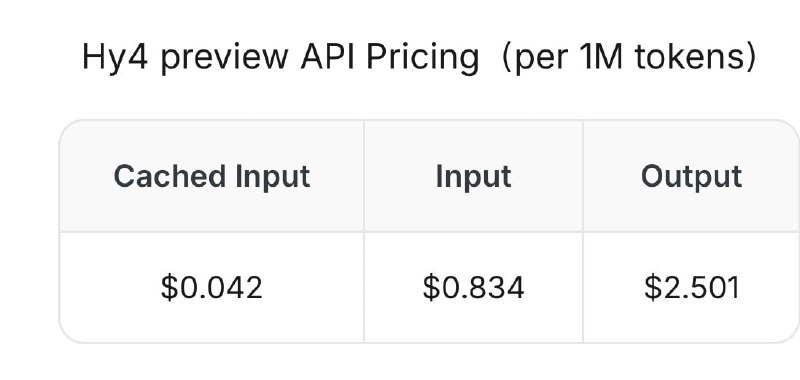Click the "1M" text in the title

[x=602, y=56]
